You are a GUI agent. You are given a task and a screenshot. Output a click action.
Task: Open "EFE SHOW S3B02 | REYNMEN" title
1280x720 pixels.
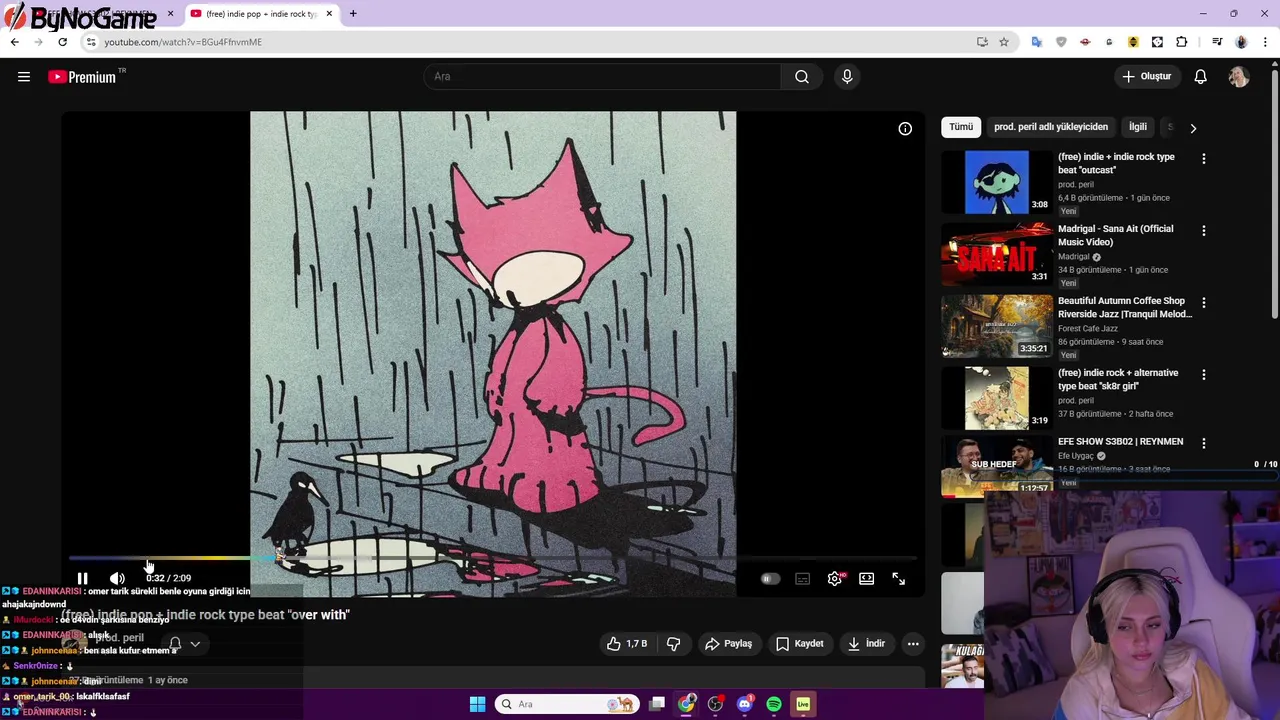point(1120,442)
